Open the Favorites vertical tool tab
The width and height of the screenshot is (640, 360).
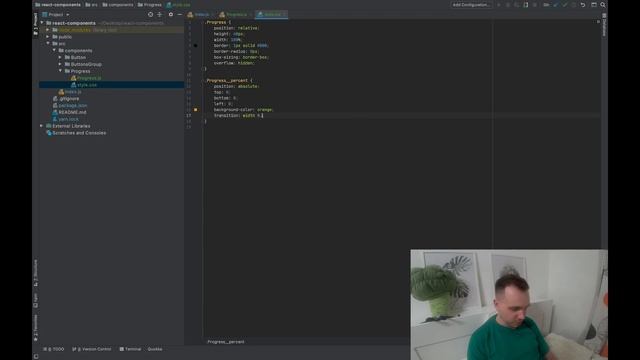tap(36, 328)
